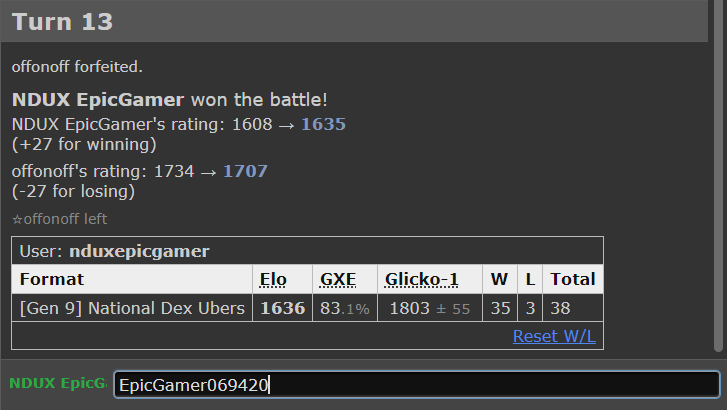Screen dimensions: 727x410
Task: Click the green NDUX EpicG username label
Action: pyautogui.click(x=58, y=383)
